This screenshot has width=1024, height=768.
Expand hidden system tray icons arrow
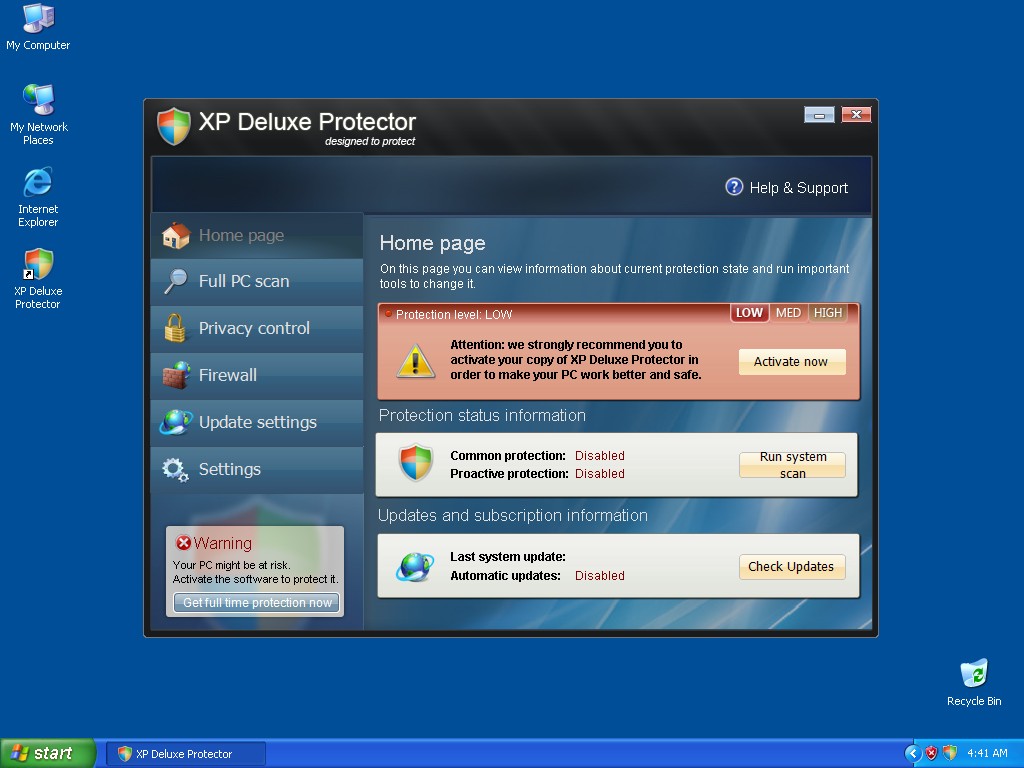click(912, 753)
